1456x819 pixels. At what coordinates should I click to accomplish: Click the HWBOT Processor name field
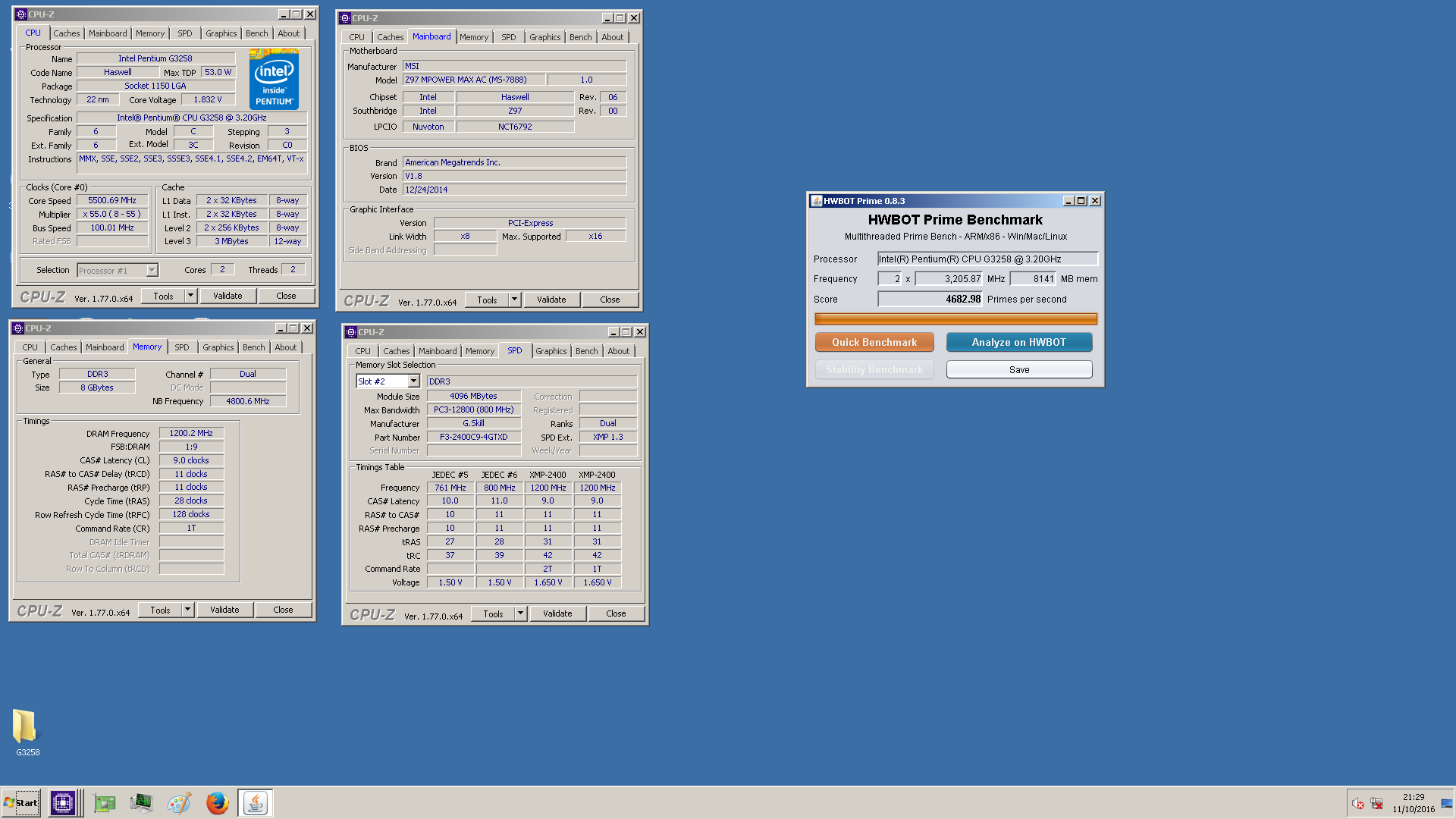click(987, 259)
